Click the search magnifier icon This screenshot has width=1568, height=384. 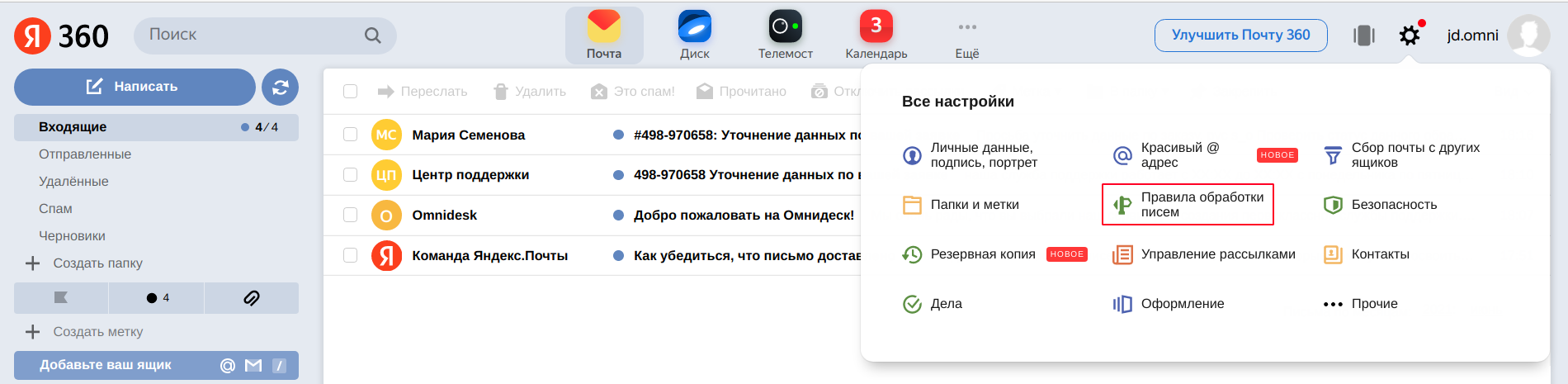373,36
